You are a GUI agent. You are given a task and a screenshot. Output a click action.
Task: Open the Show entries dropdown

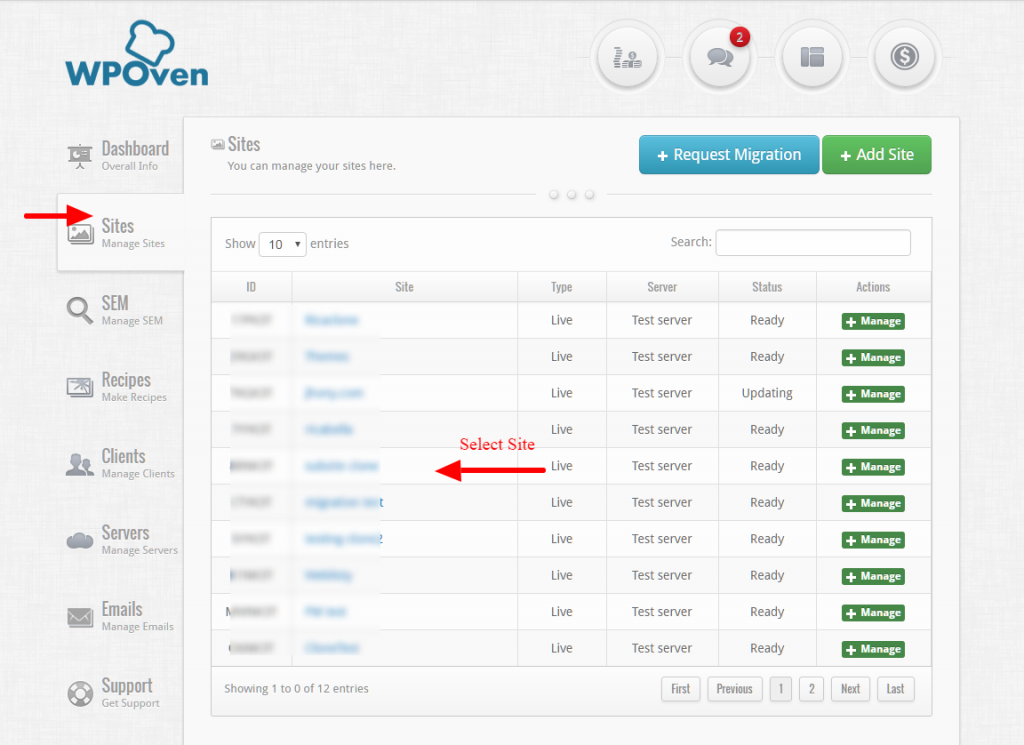pyautogui.click(x=283, y=244)
